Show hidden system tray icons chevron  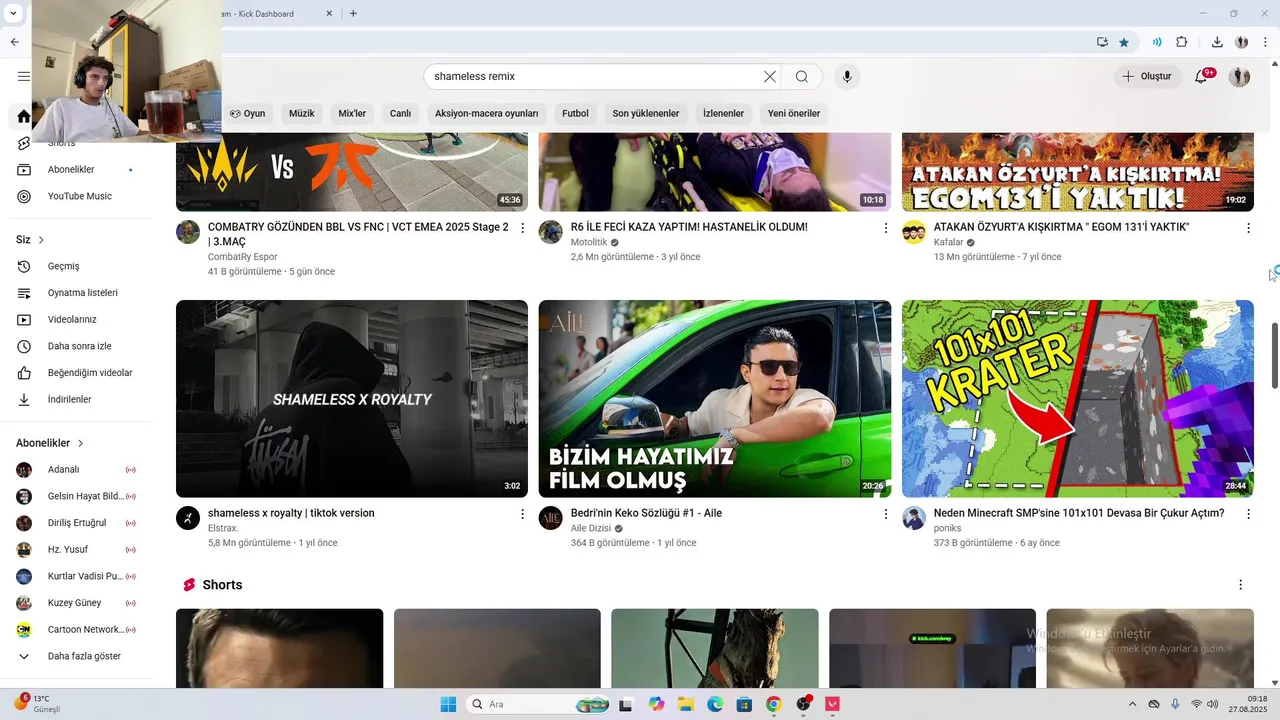[1132, 704]
